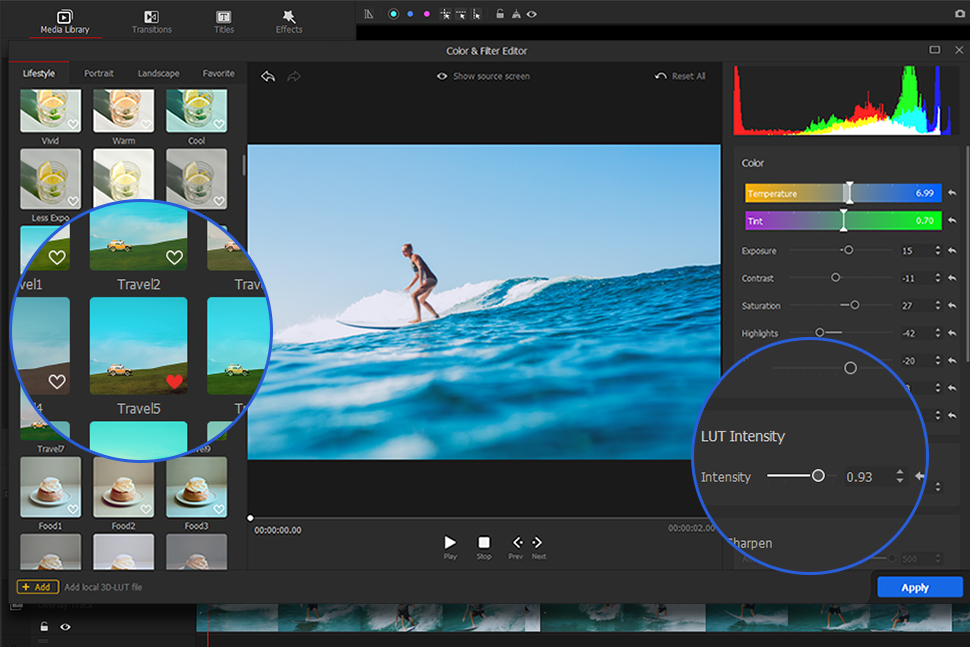Open the Effects panel

288,22
